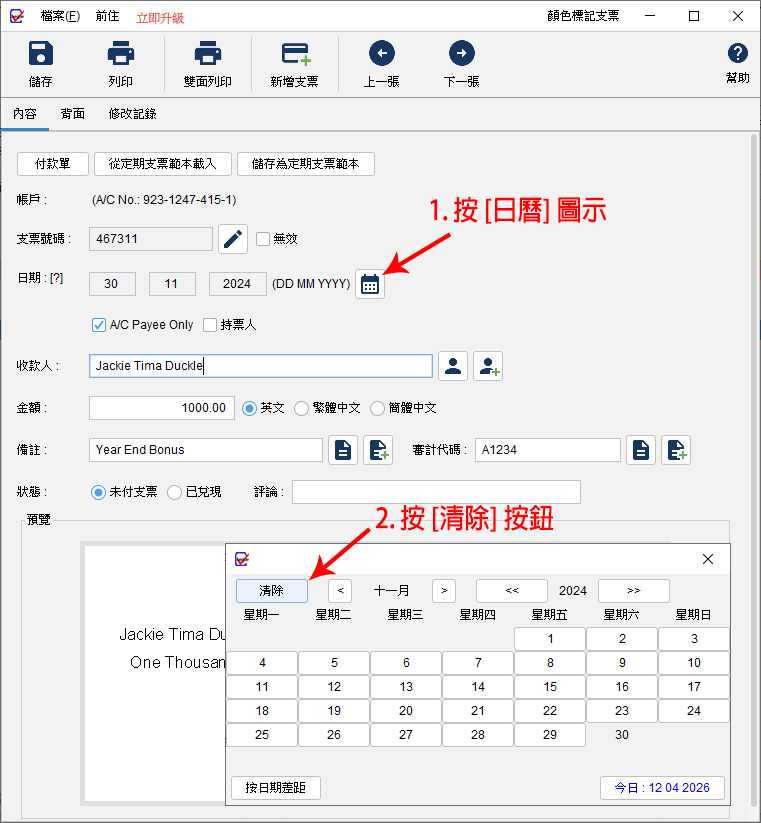Select the 繁體中文 radio button
The width and height of the screenshot is (761, 823).
(301, 408)
